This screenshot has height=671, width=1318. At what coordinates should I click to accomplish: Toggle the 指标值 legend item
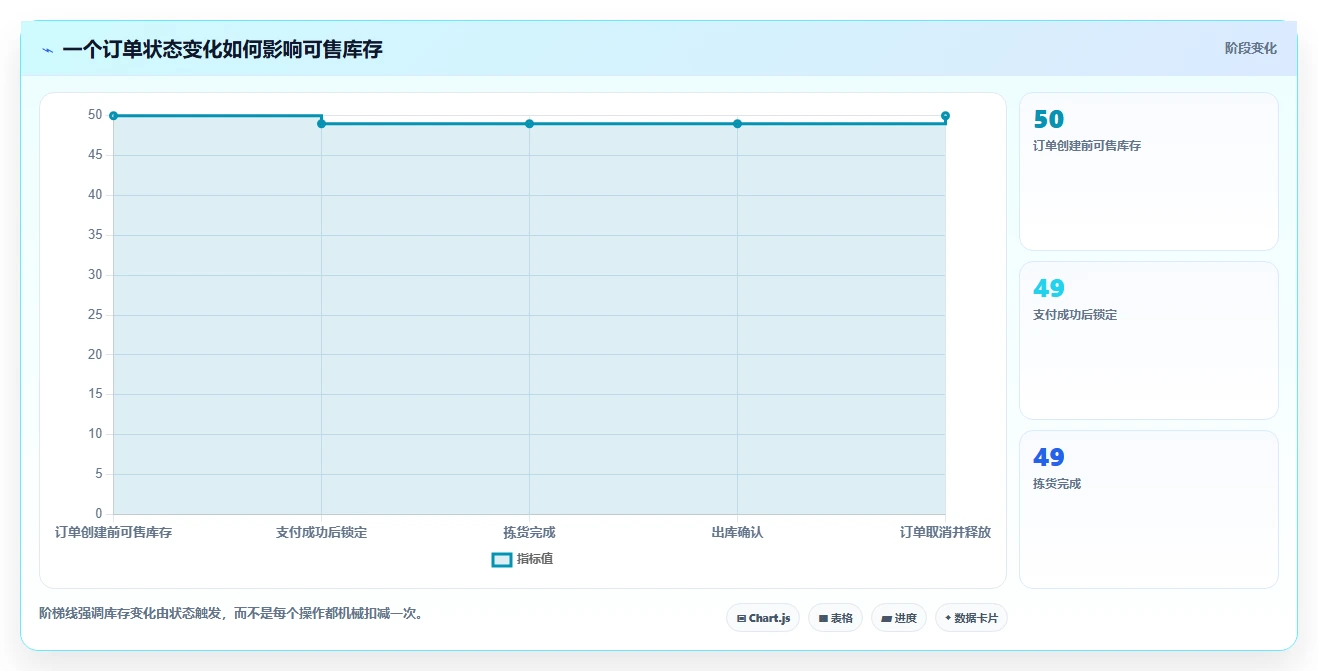[x=522, y=559]
